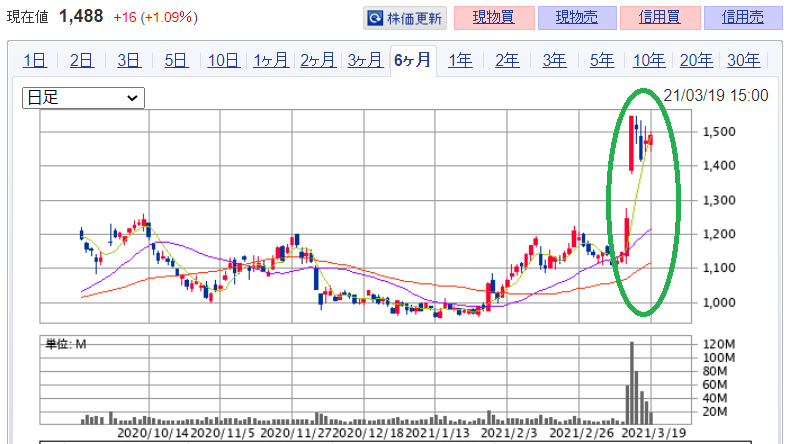786x444 pixels.
Task: Select the active 6ヶ月 tab
Action: (413, 60)
